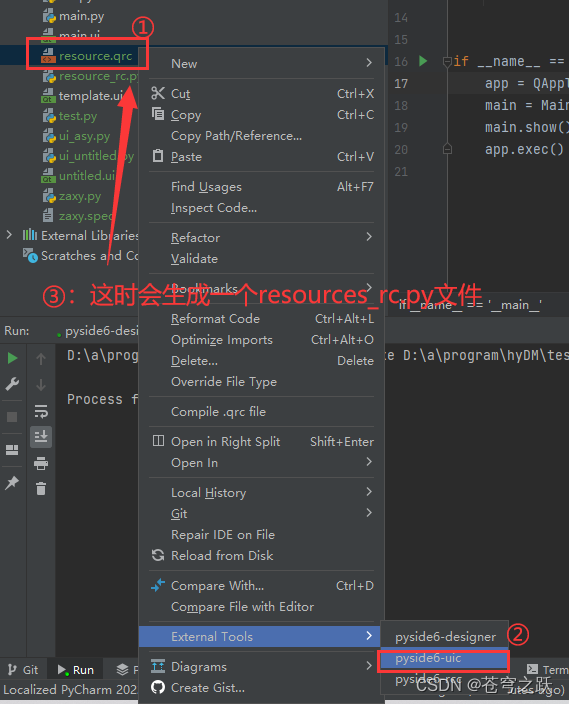
Task: Clear console with trash icon
Action: pos(41,488)
